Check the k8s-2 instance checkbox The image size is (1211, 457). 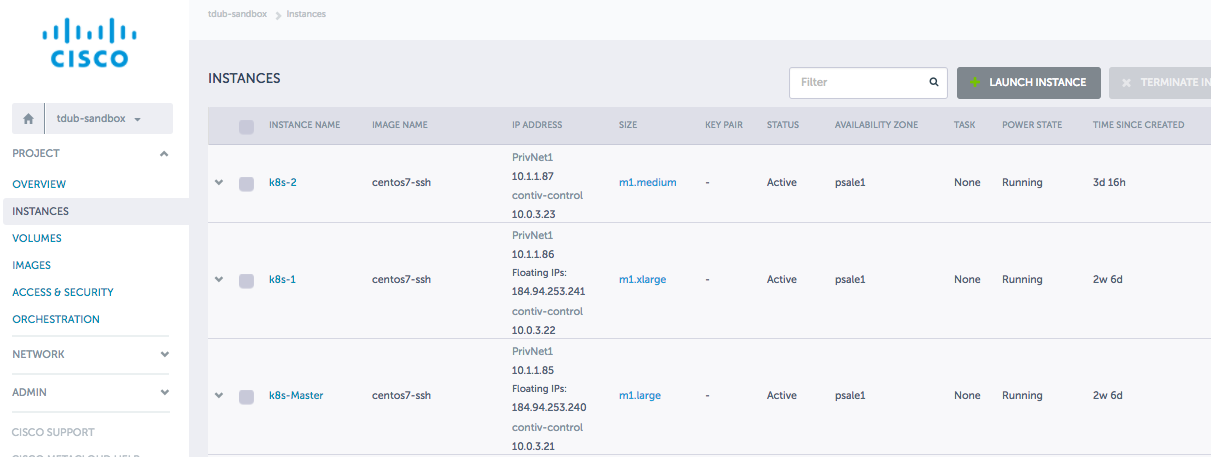[x=246, y=184]
